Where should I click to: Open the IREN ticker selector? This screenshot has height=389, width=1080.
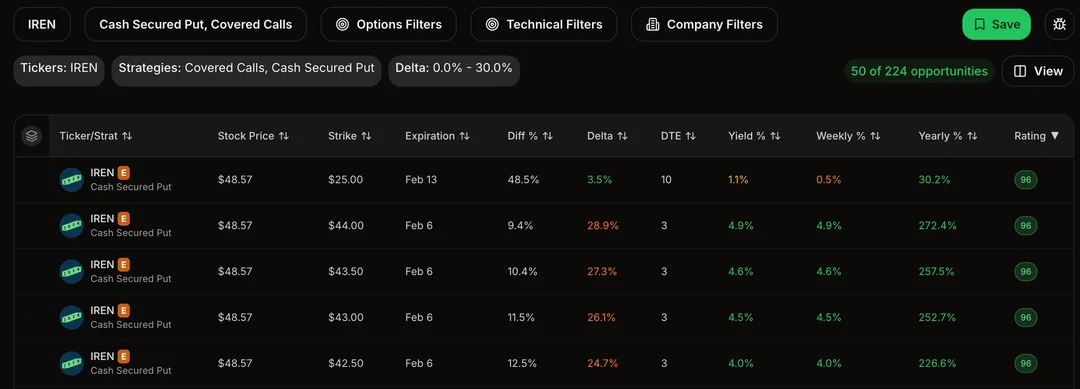coord(42,25)
